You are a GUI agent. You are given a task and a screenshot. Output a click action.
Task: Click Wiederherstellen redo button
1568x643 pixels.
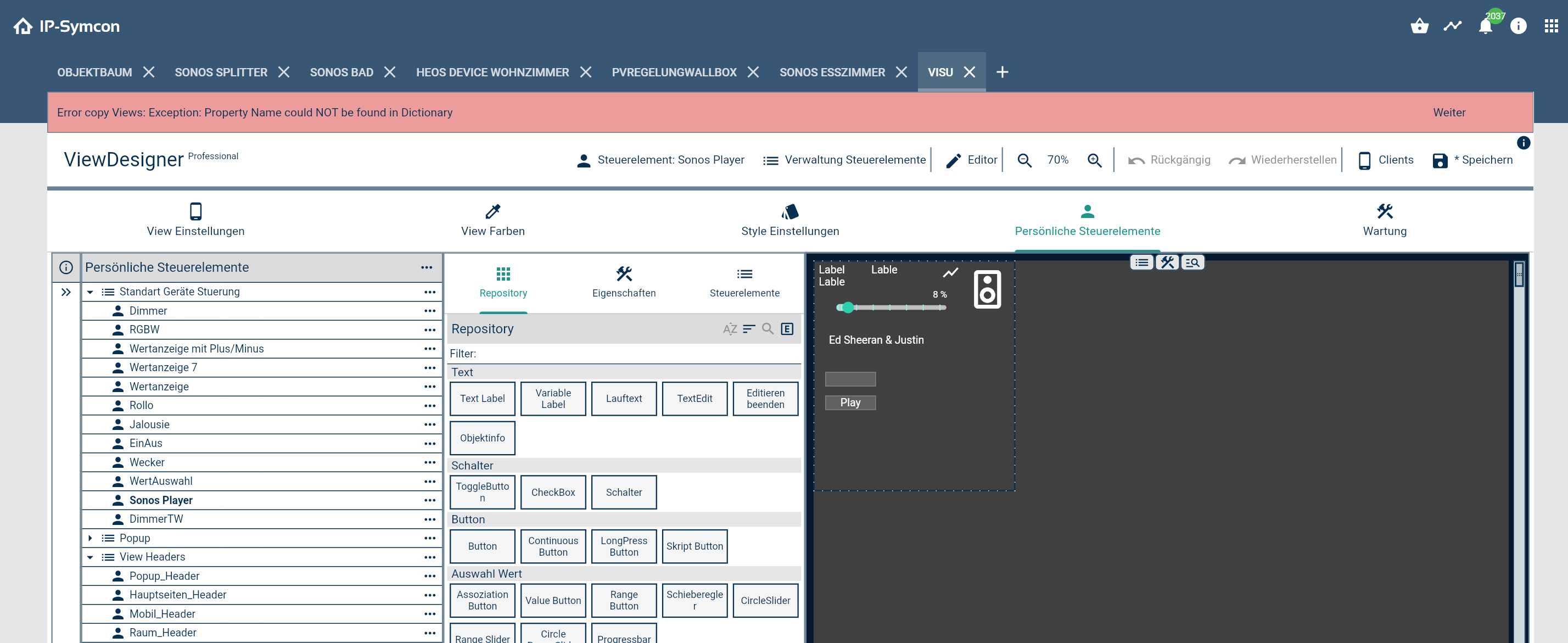1282,160
